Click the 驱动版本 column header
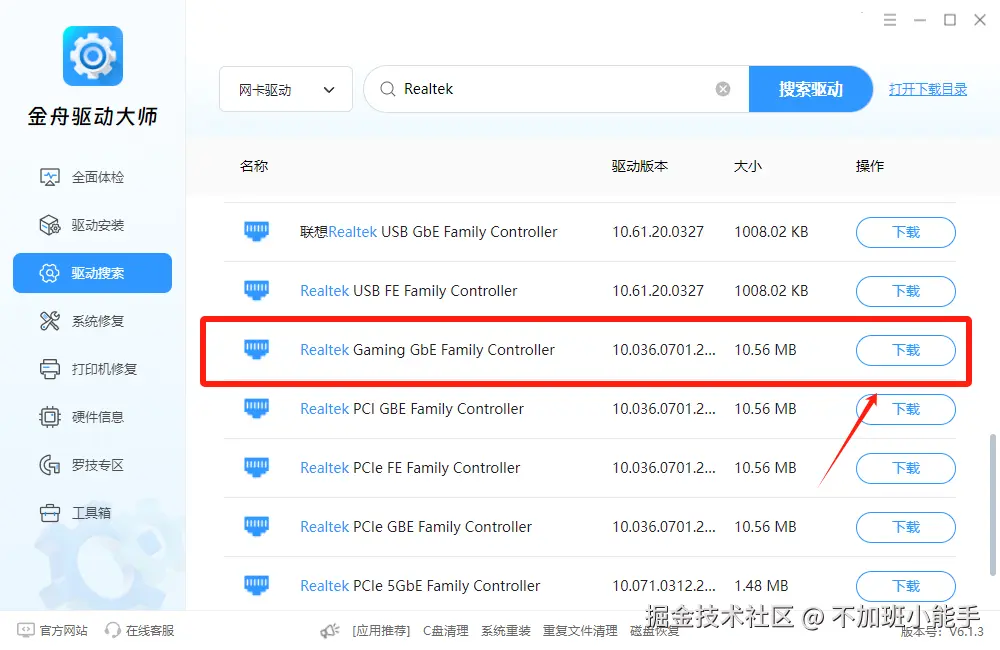 [640, 166]
